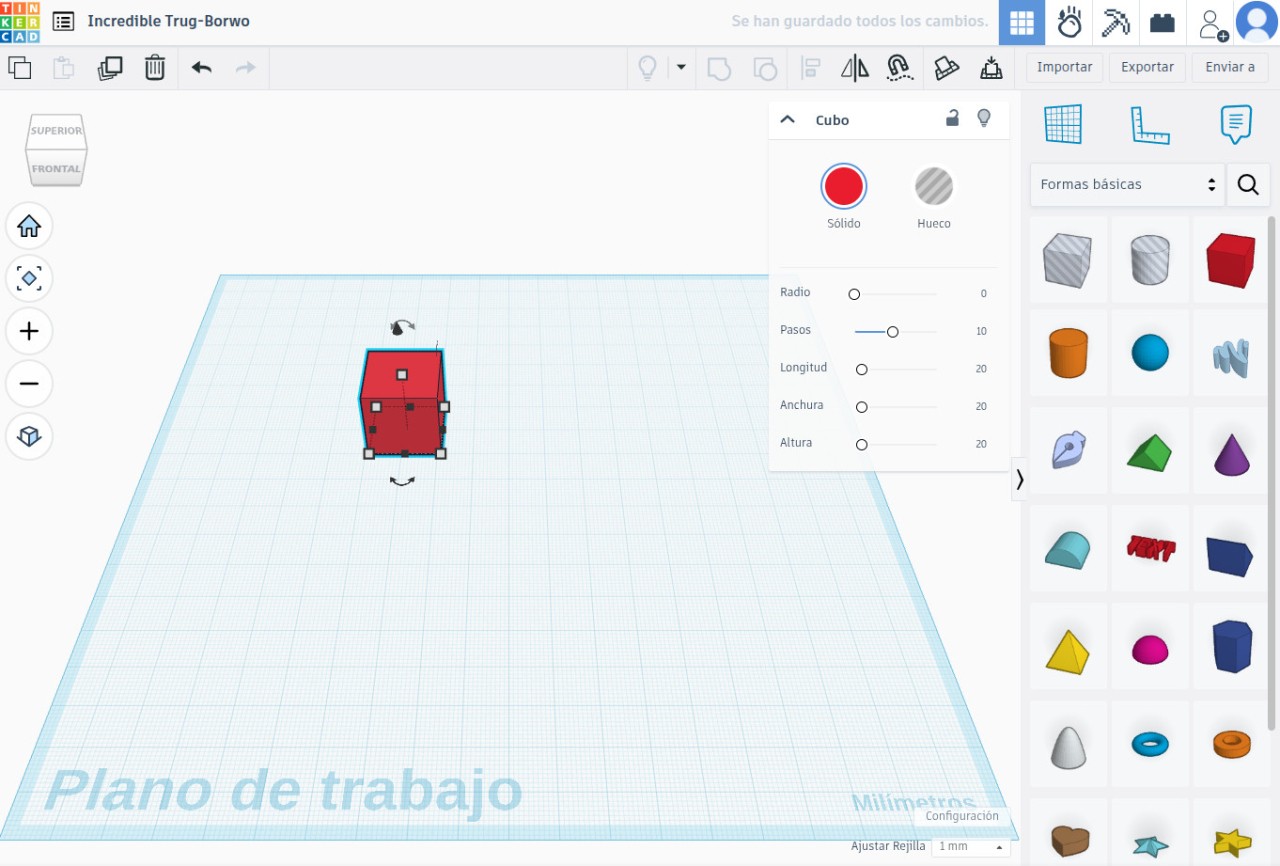Collapse the Cubo inspector panel
This screenshot has width=1280, height=866.
(787, 119)
